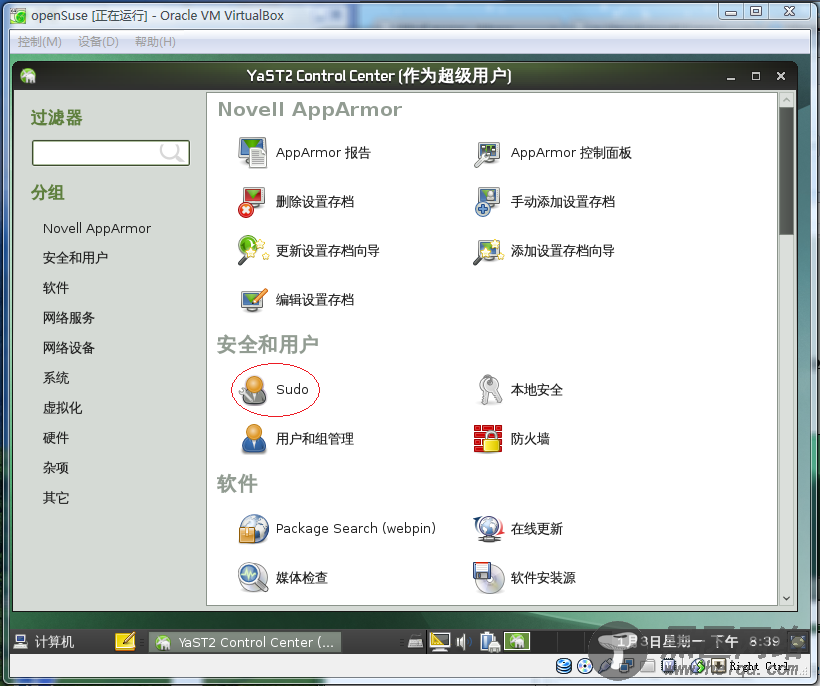Click the VirtualBox USB status icon

click(606, 666)
